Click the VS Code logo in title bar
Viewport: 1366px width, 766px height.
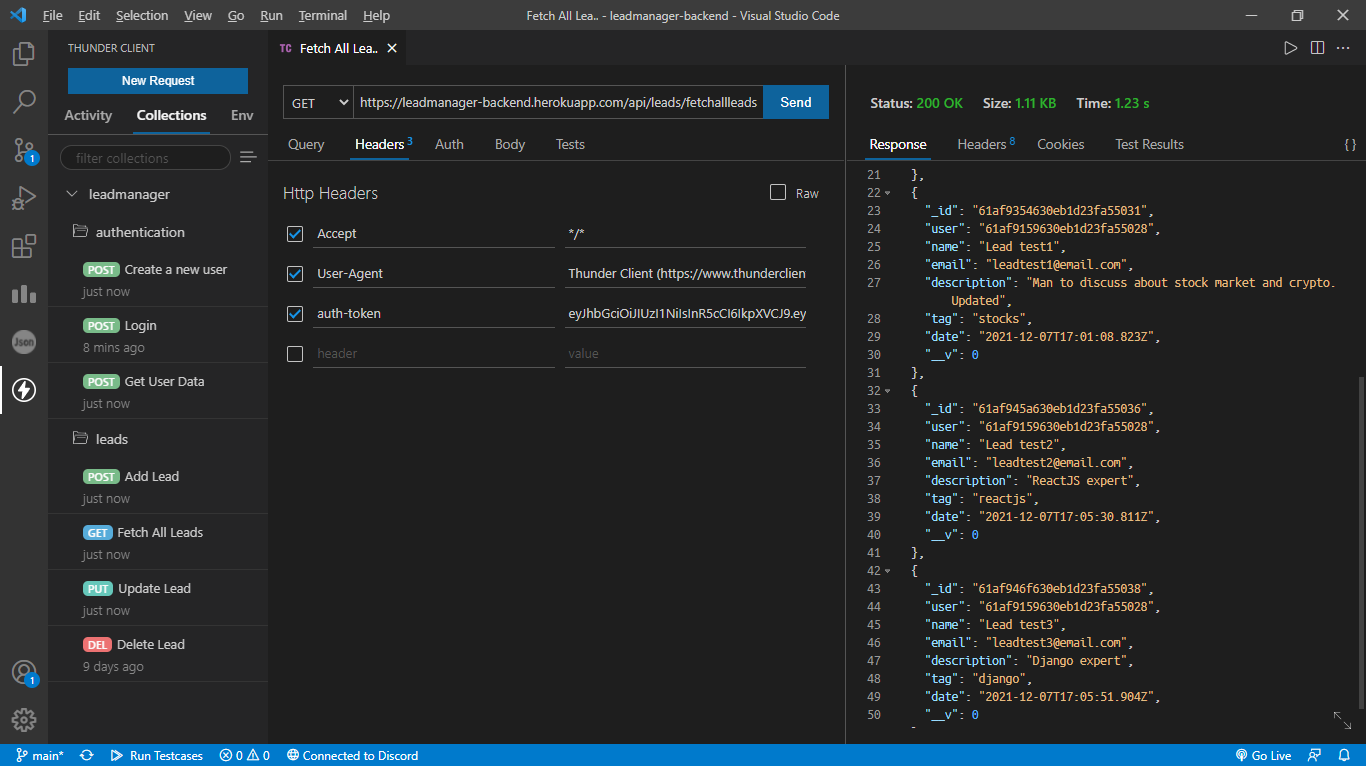tap(18, 15)
